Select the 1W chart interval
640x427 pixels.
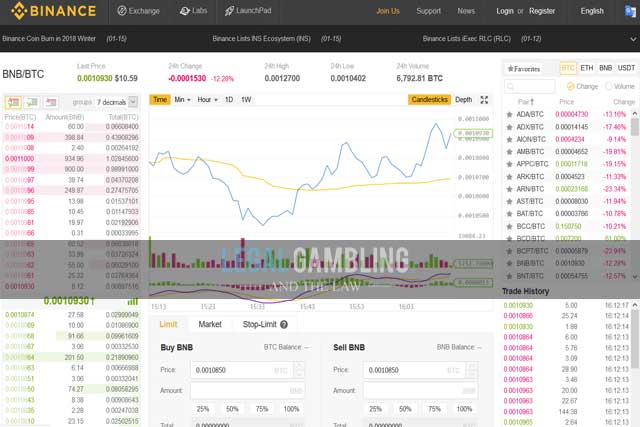(246, 100)
